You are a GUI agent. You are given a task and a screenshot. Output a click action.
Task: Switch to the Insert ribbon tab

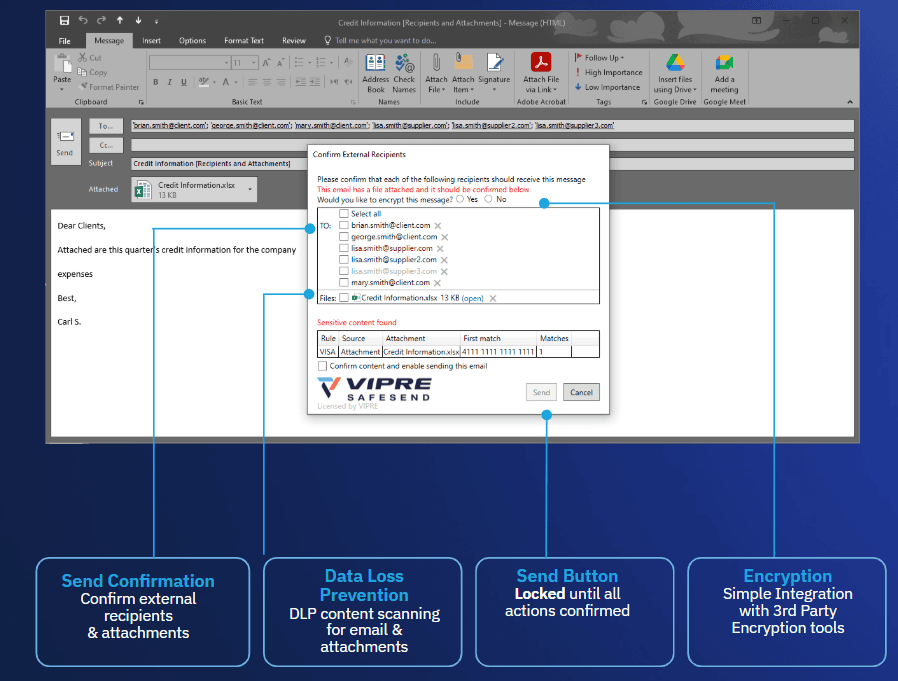point(151,41)
